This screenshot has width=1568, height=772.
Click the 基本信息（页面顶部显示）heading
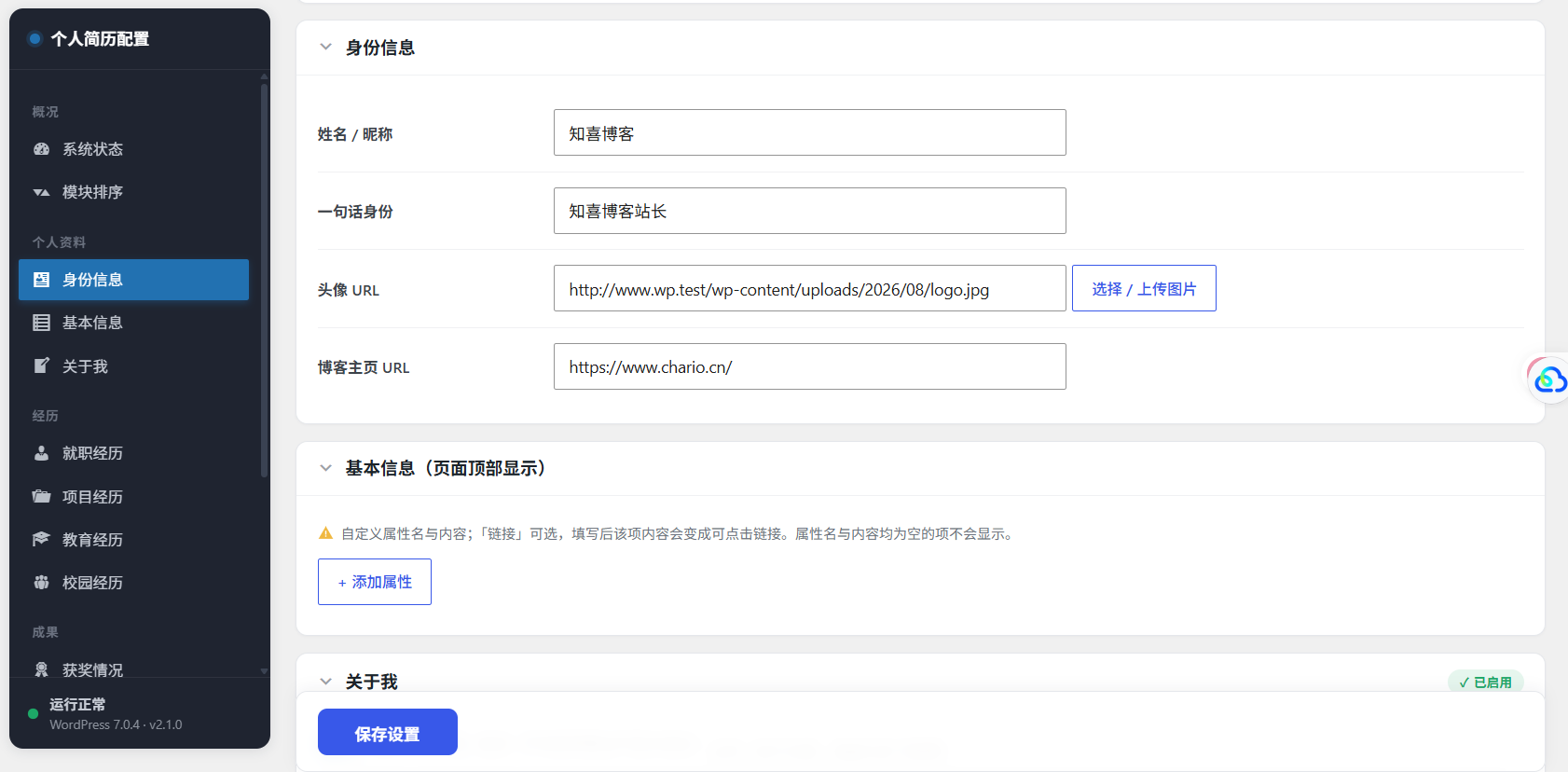[446, 468]
